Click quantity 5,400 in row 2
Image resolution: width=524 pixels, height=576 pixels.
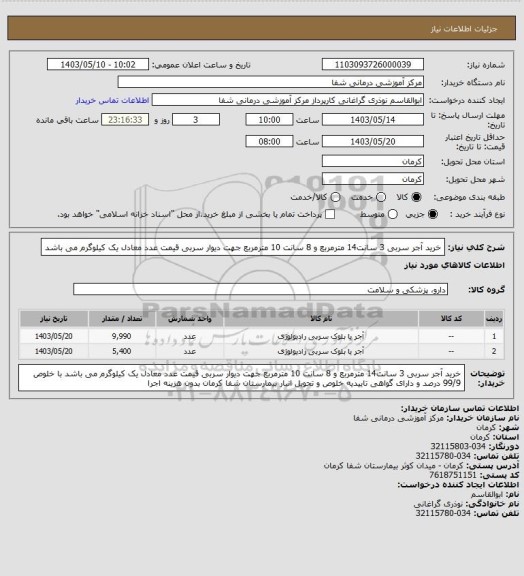point(122,352)
